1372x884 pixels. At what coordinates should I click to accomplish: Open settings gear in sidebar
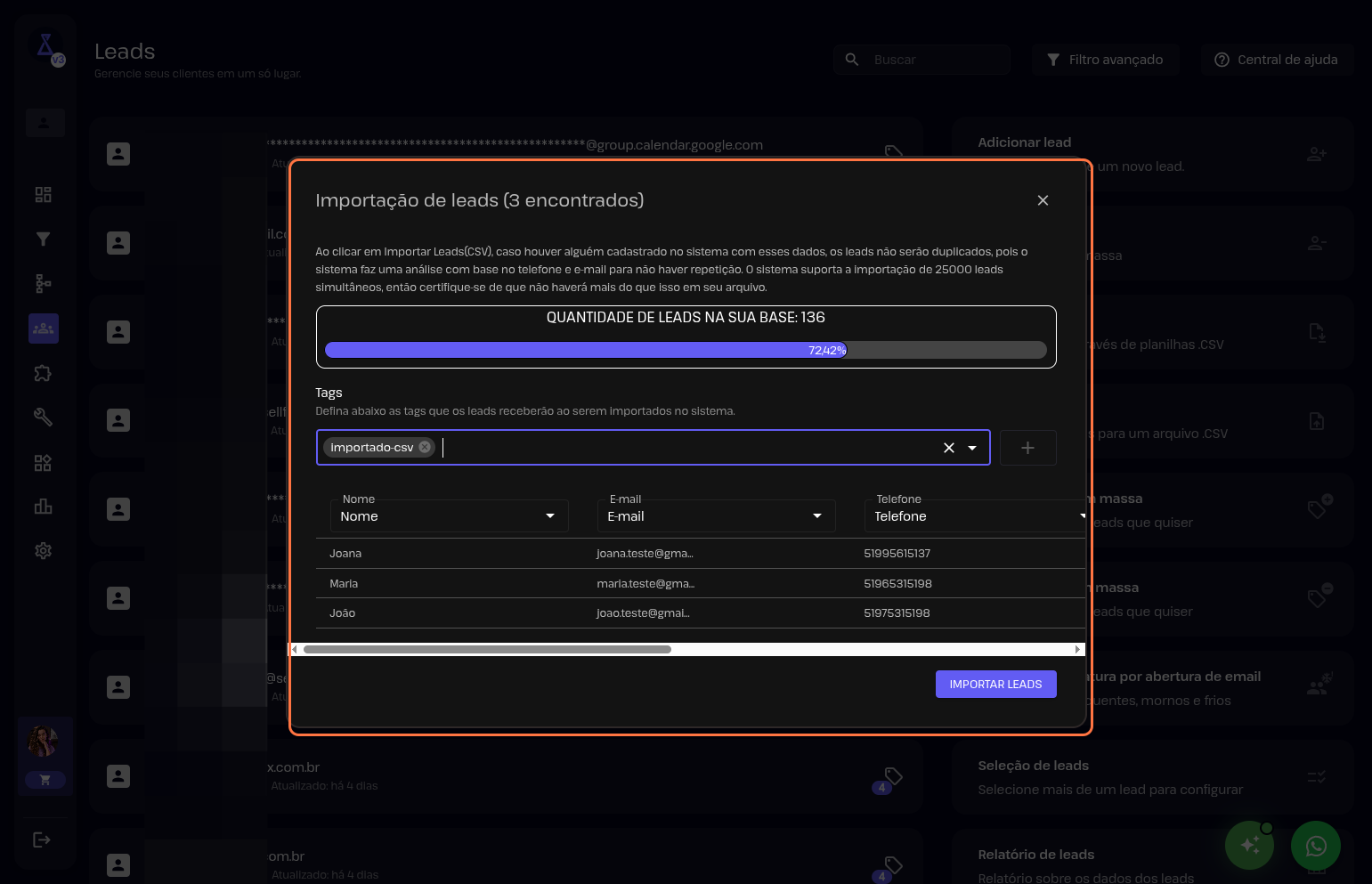pos(43,551)
